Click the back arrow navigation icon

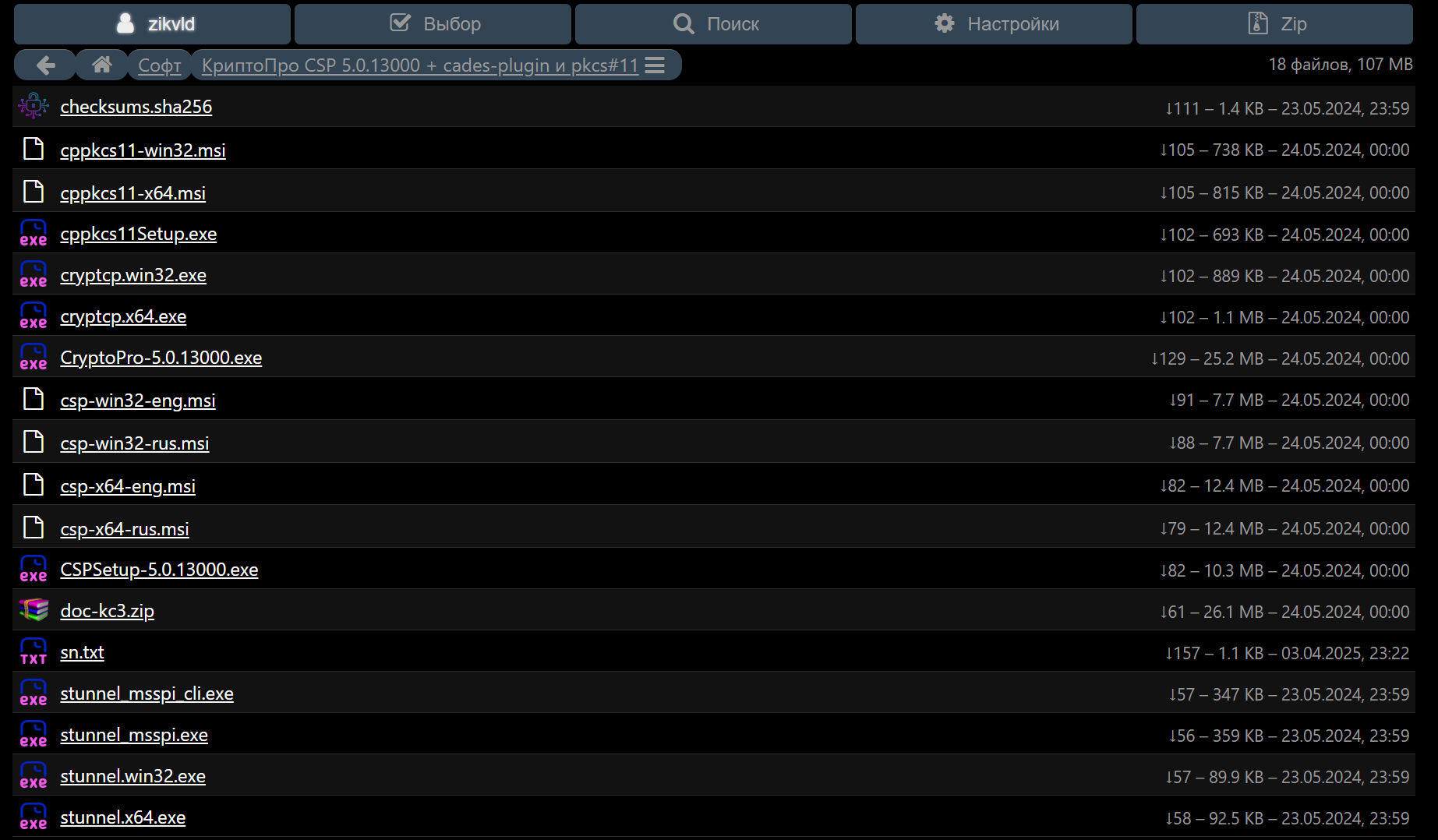coord(45,65)
